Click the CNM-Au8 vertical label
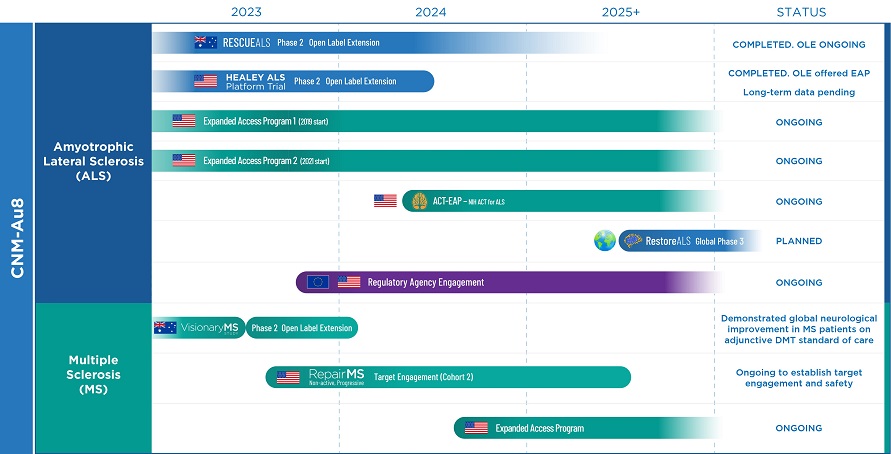891x454 pixels. coord(18,238)
